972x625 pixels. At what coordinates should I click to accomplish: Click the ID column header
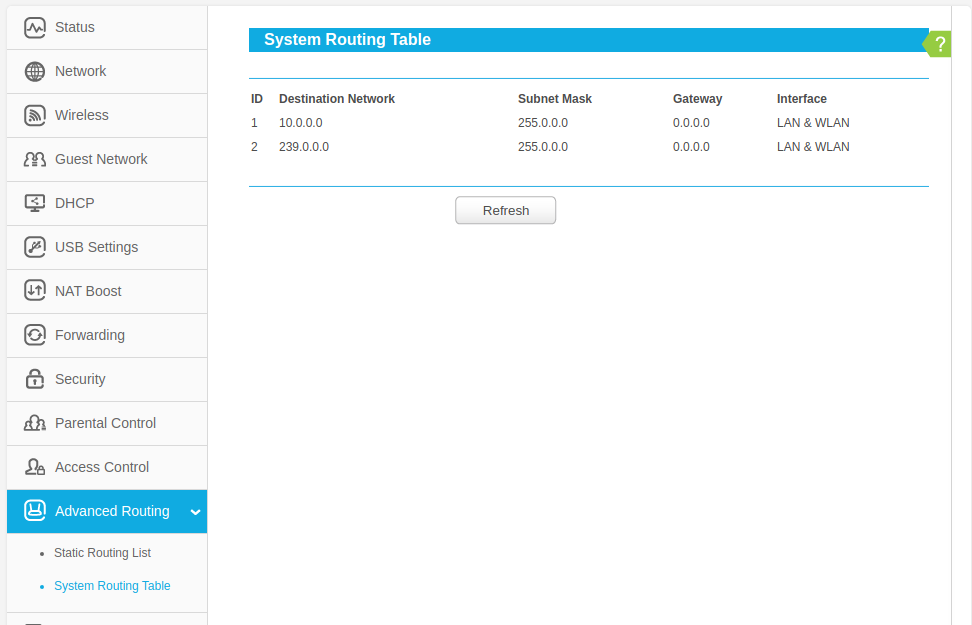coord(257,99)
